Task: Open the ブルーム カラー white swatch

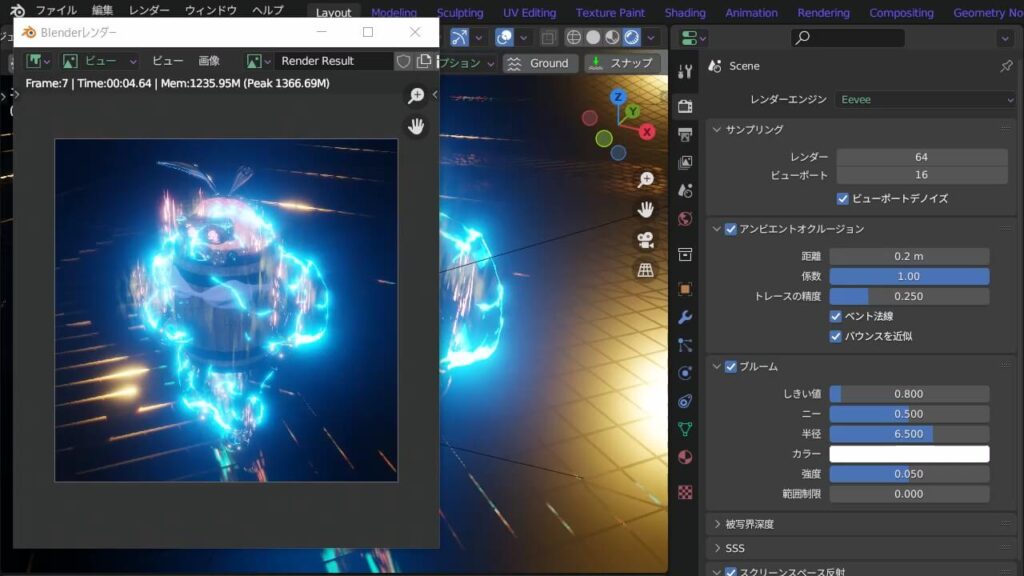Action: [909, 454]
